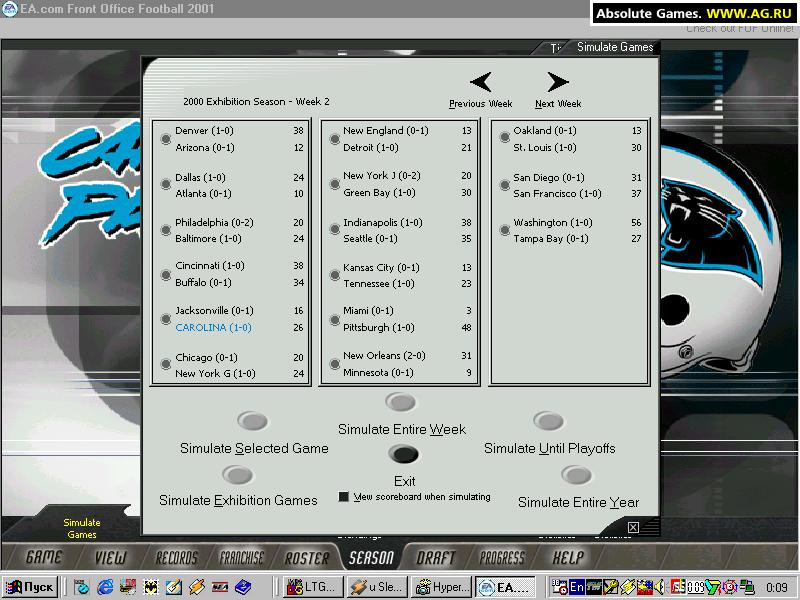The image size is (800, 600).
Task: Click the EA taskbar button
Action: (506, 587)
